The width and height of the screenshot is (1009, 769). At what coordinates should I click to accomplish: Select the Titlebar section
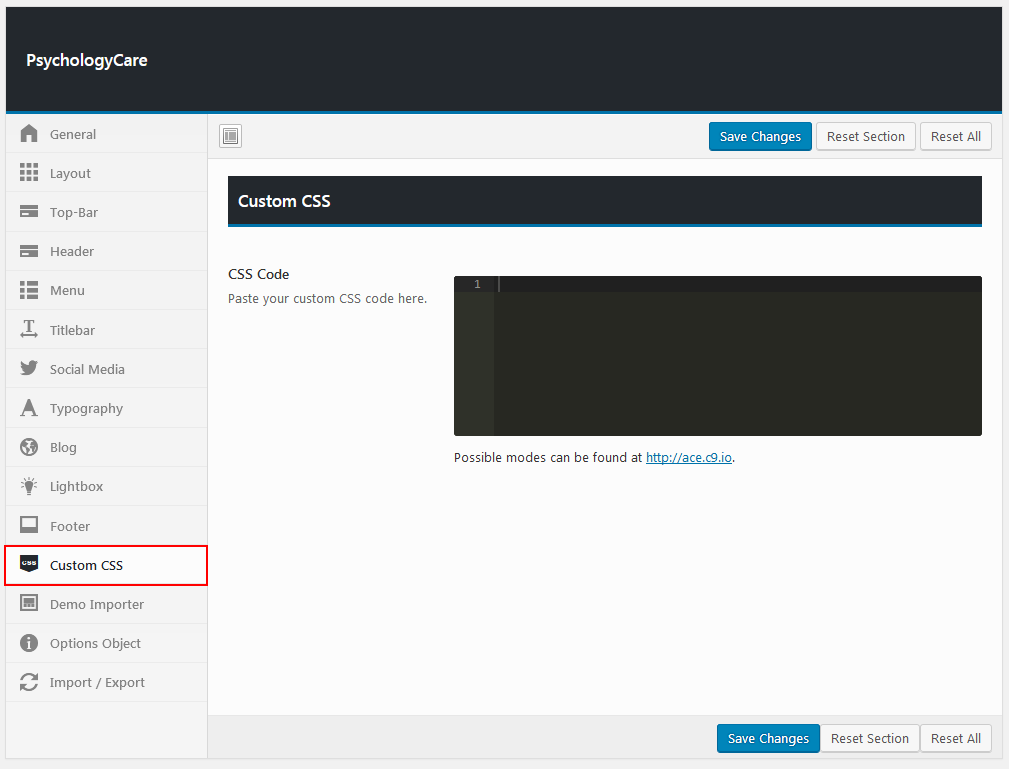pos(72,330)
